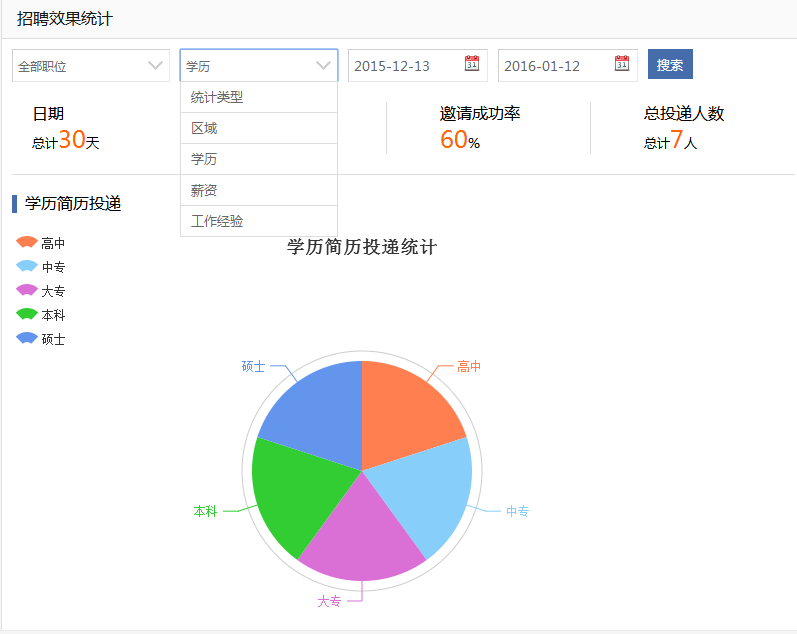Choose 工作经验 in the dropdown list
The image size is (797, 634).
click(259, 221)
